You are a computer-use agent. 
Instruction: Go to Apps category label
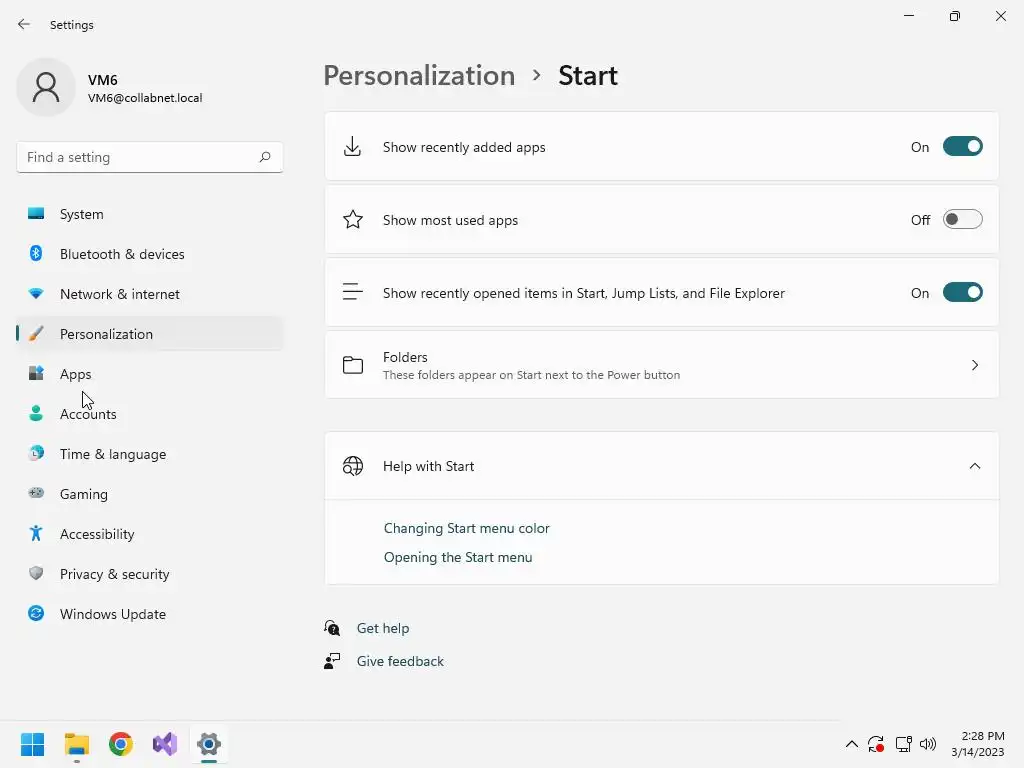pos(76,374)
